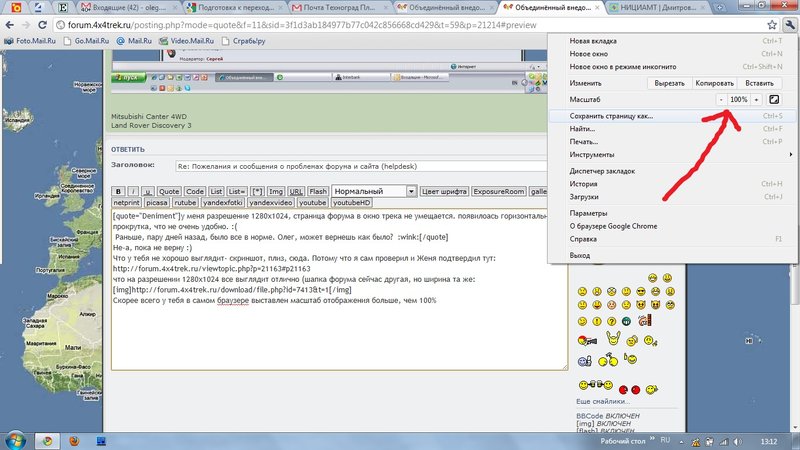Insert Quote tag with the Quote button
The image size is (800, 450).
tap(169, 191)
